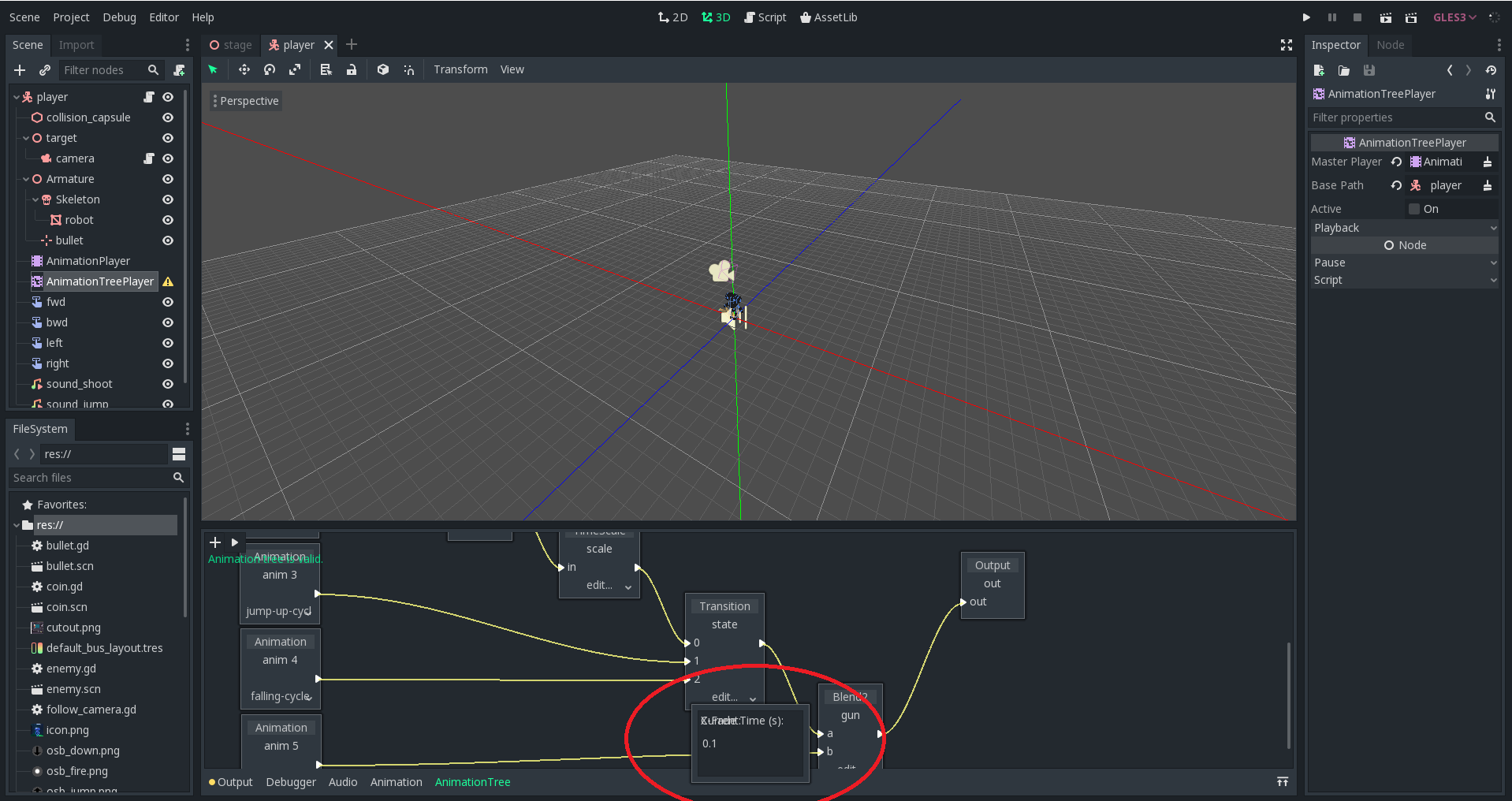
Task: Switch to the 2D workspace
Action: coord(672,17)
